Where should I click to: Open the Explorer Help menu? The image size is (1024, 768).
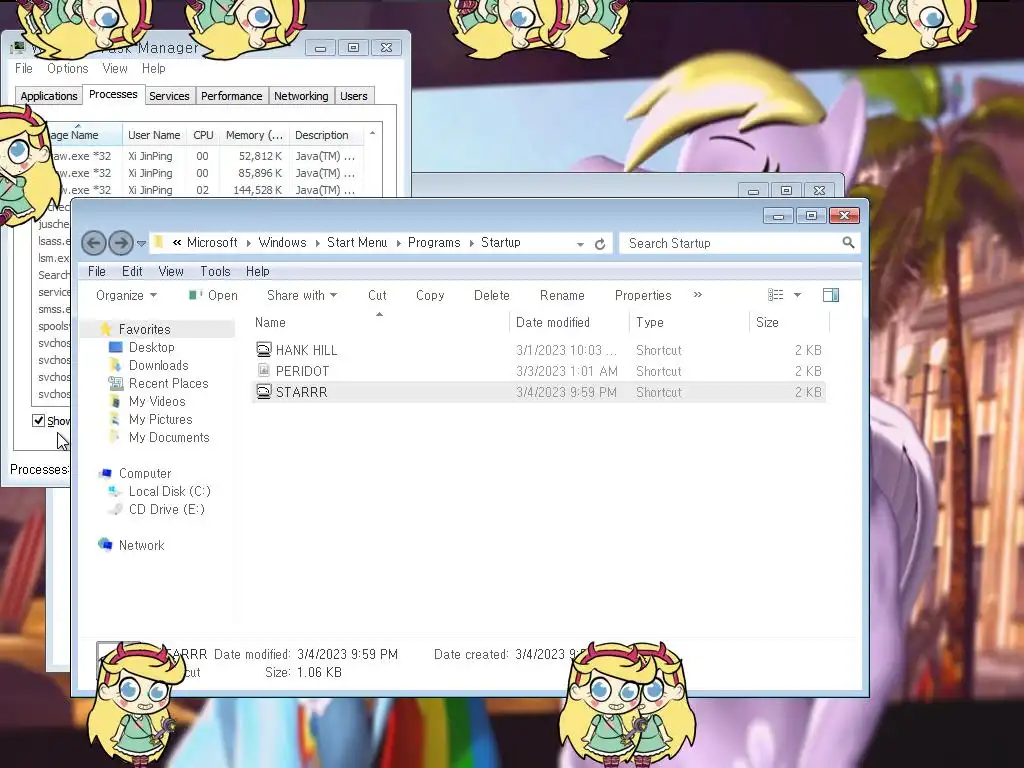[x=257, y=271]
